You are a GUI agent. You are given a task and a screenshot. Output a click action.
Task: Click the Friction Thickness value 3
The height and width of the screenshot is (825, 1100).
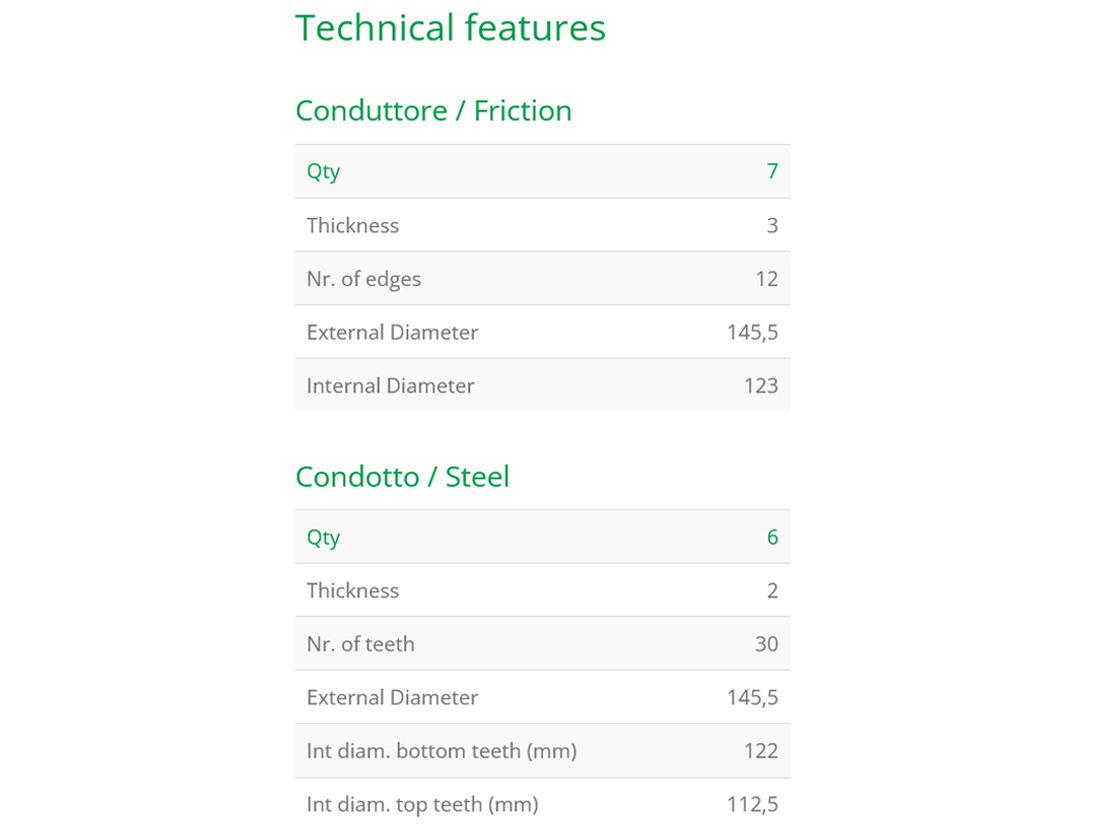[772, 225]
